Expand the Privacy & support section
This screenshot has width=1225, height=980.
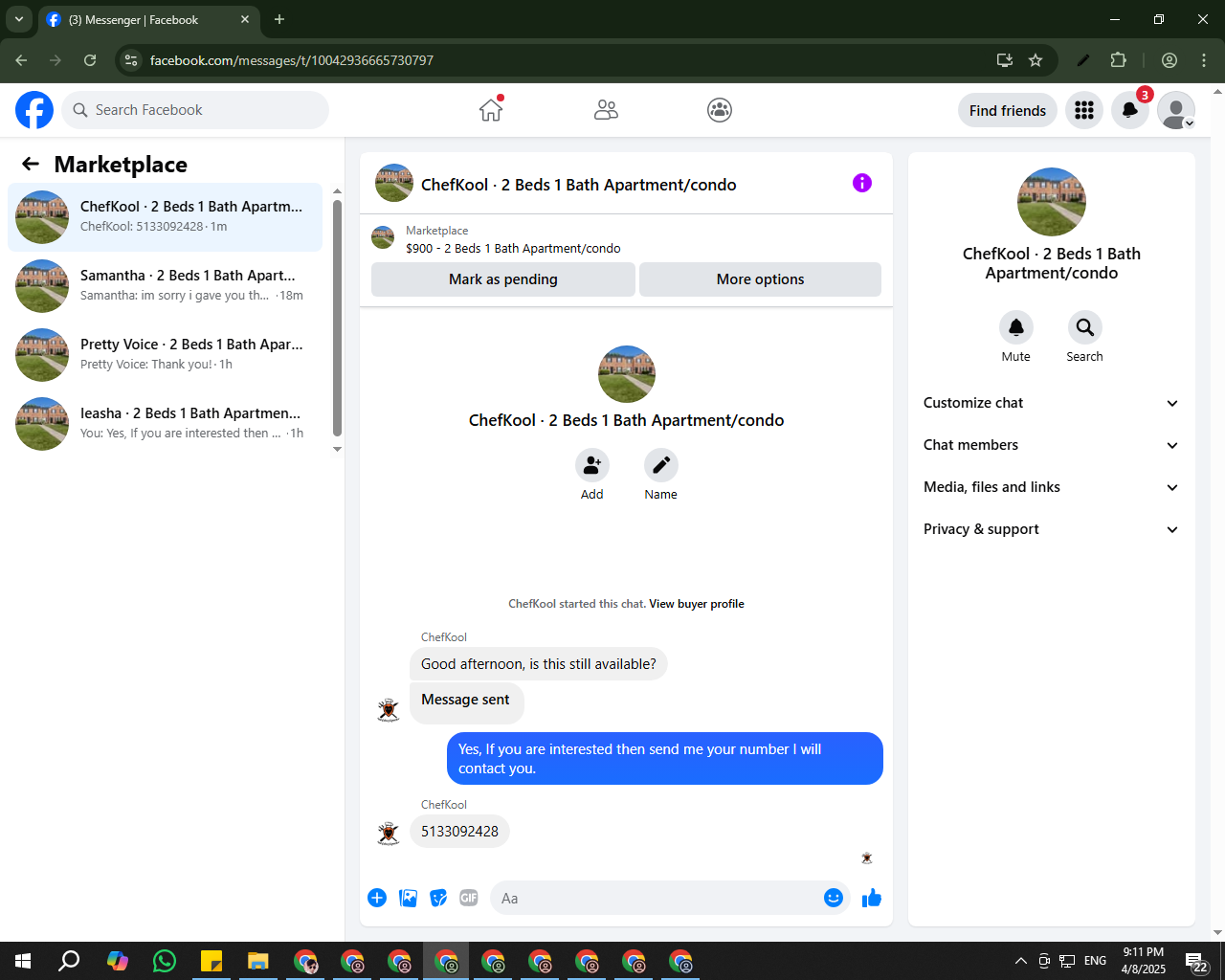click(x=1051, y=529)
